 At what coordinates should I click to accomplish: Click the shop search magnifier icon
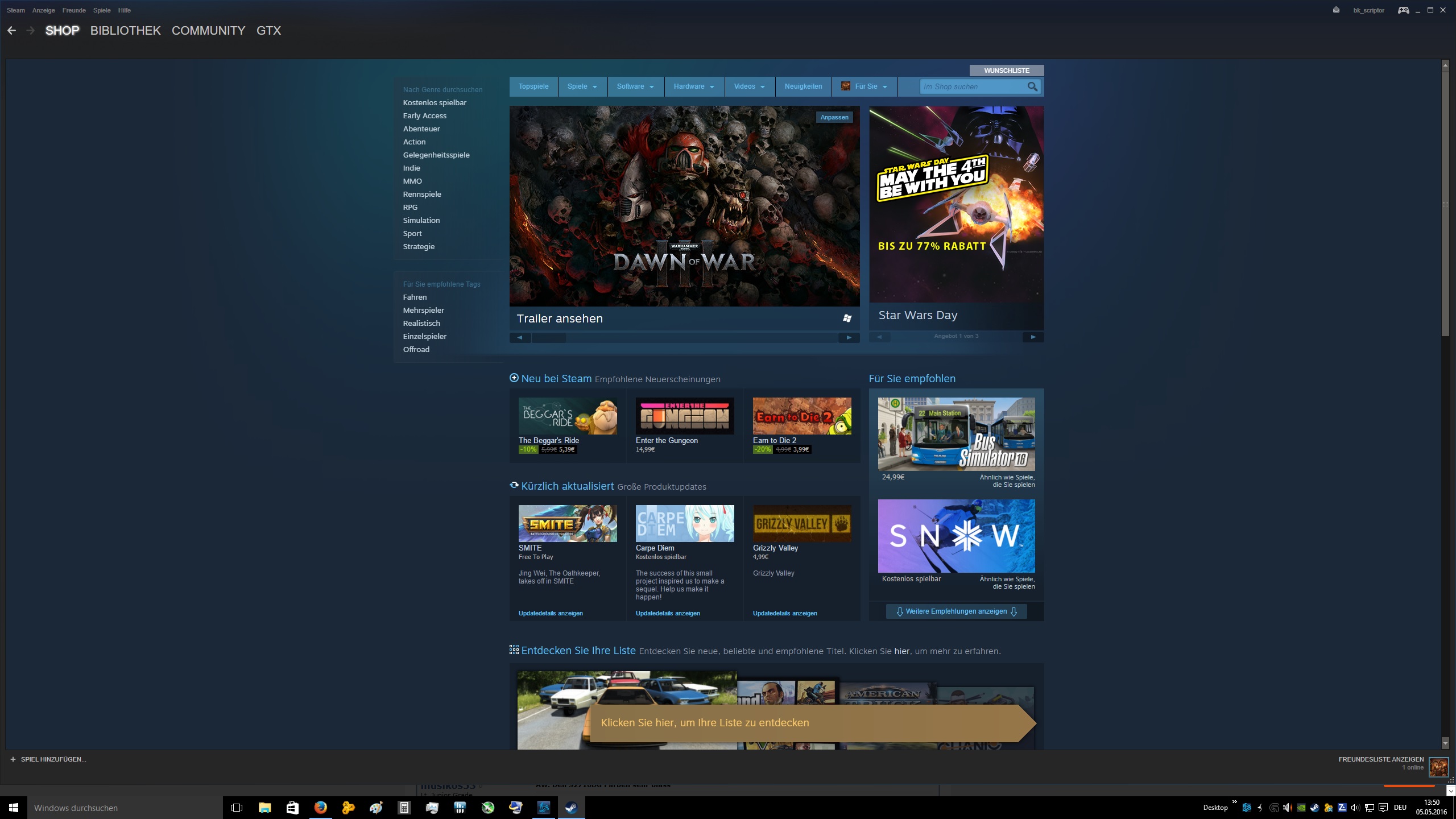point(1032,86)
